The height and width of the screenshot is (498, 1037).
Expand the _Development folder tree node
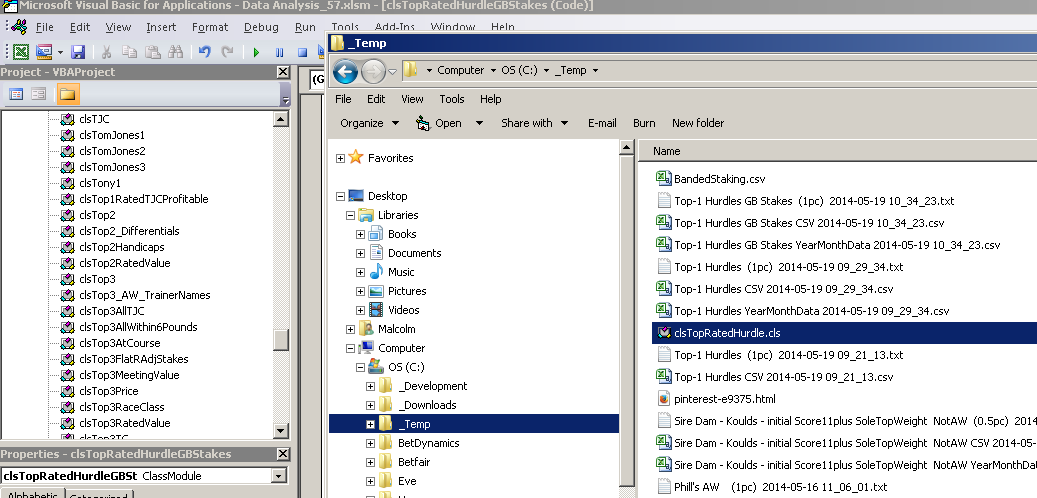click(x=371, y=386)
